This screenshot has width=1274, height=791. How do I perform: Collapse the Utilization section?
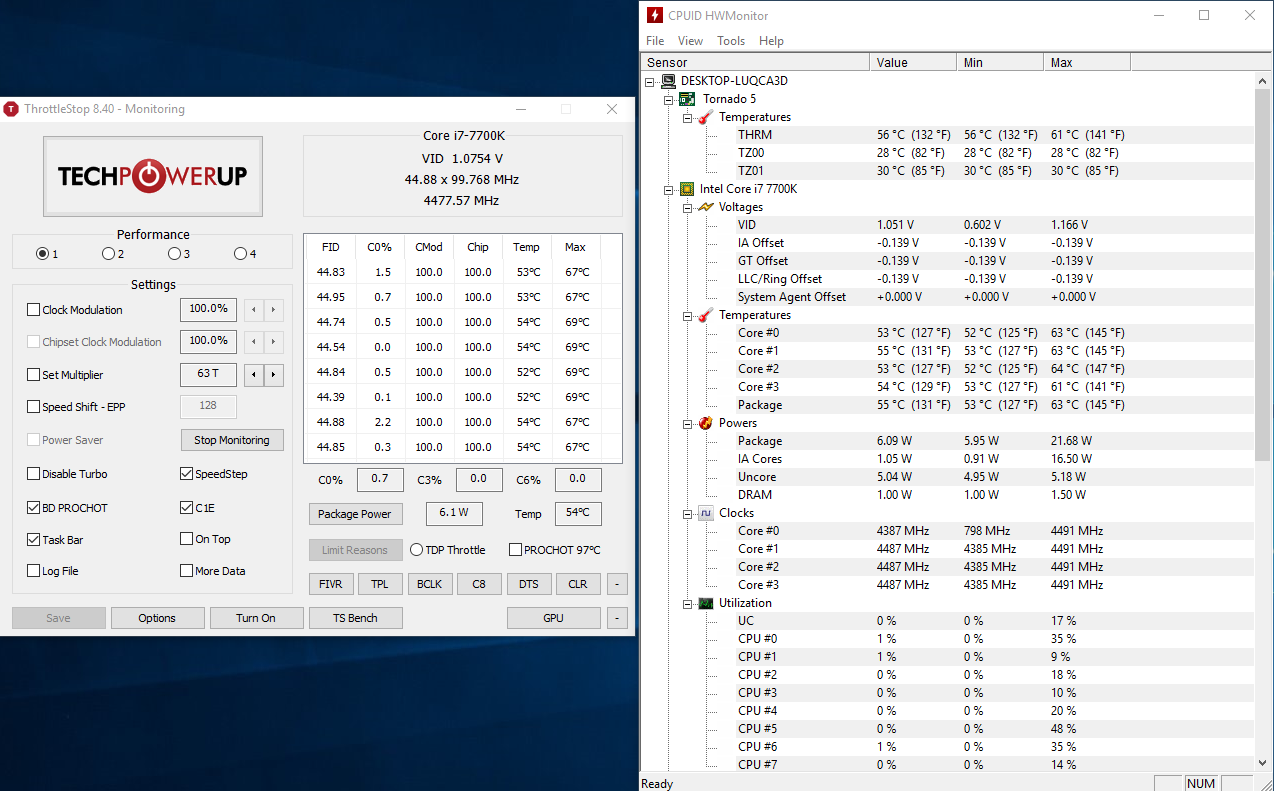687,603
